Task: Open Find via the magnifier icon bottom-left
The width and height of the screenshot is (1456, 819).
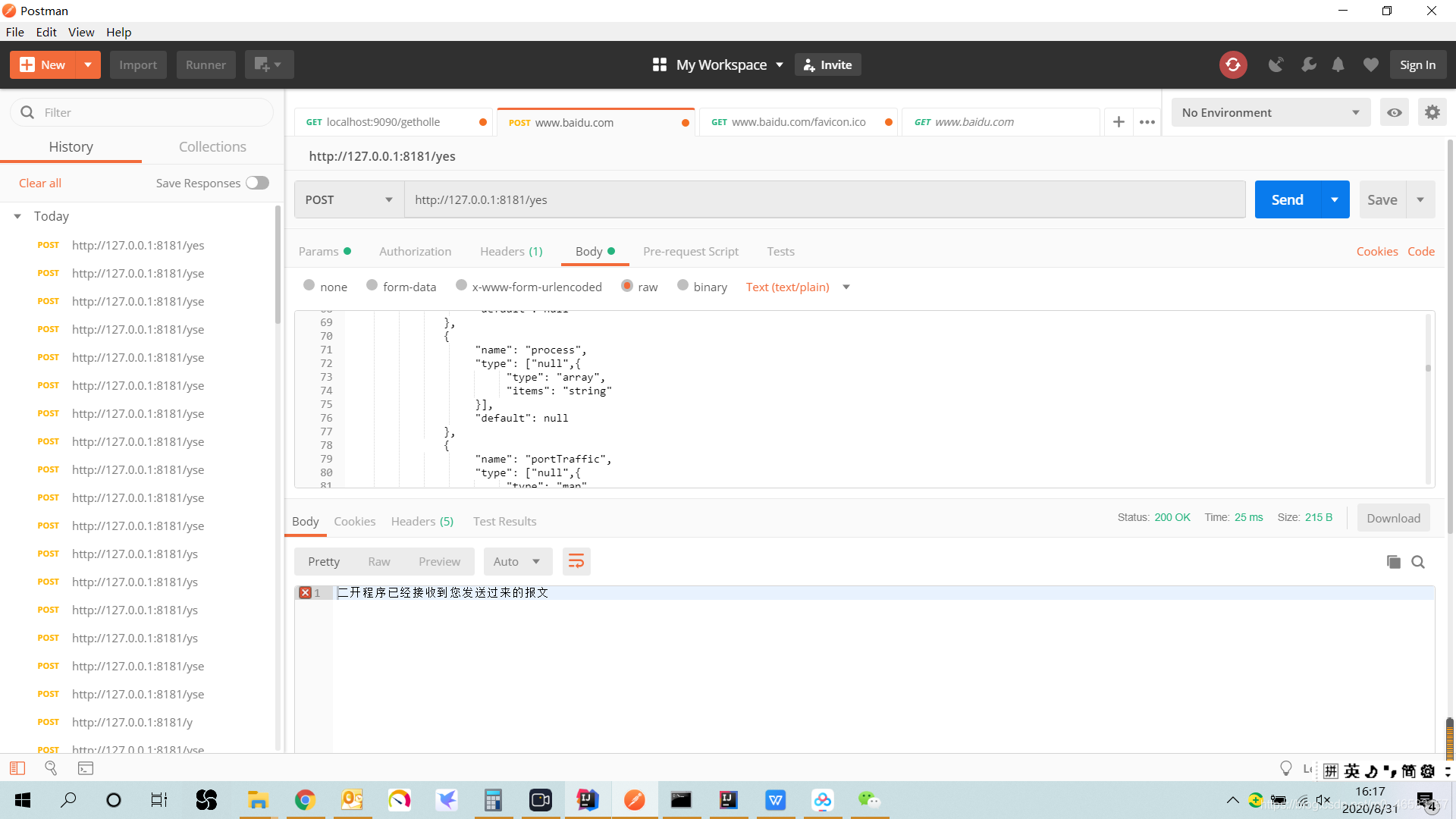Action: pyautogui.click(x=51, y=768)
